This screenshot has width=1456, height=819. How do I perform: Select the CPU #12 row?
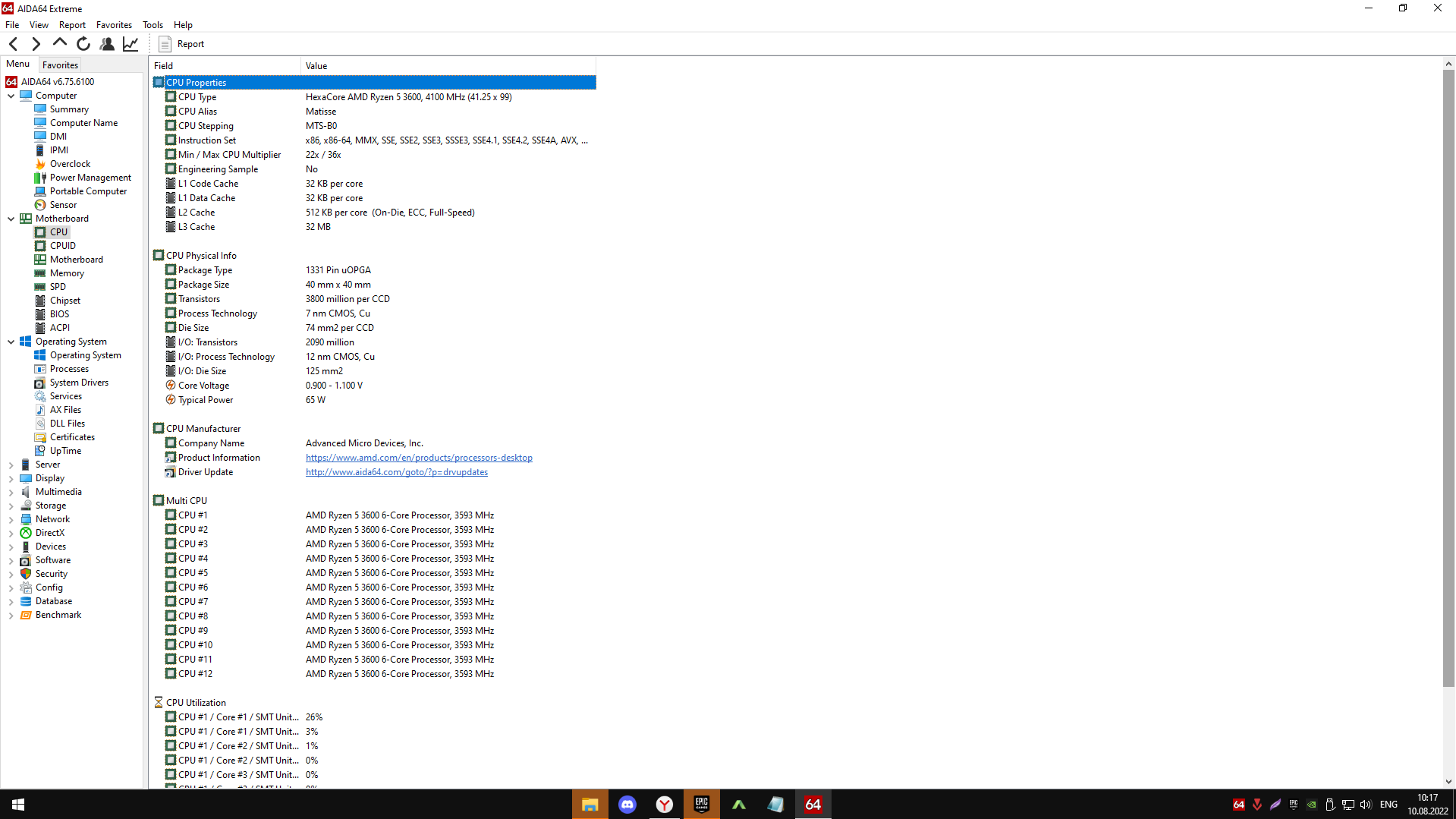[x=374, y=674]
